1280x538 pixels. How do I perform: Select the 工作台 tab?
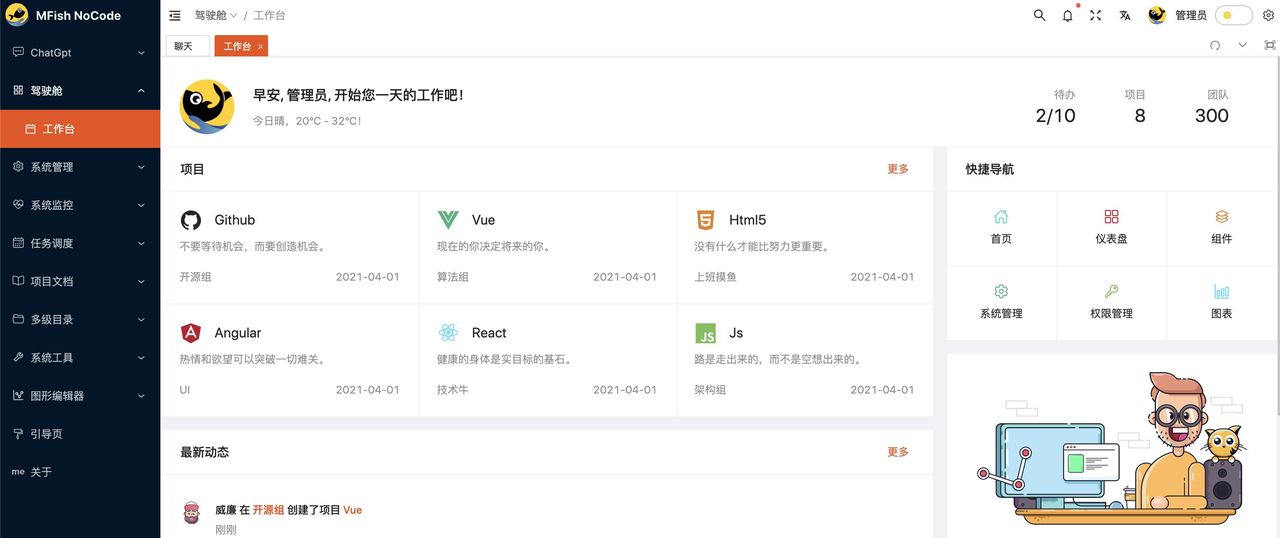241,46
